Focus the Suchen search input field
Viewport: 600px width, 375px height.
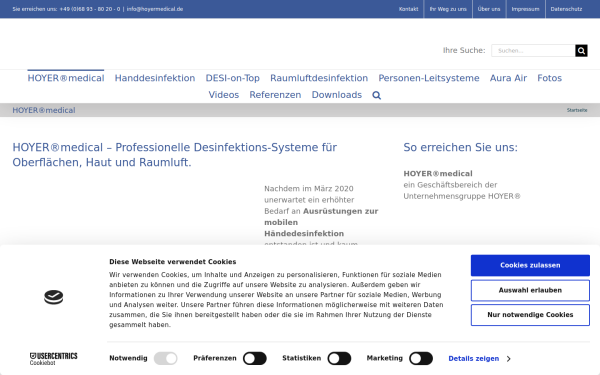[533, 51]
